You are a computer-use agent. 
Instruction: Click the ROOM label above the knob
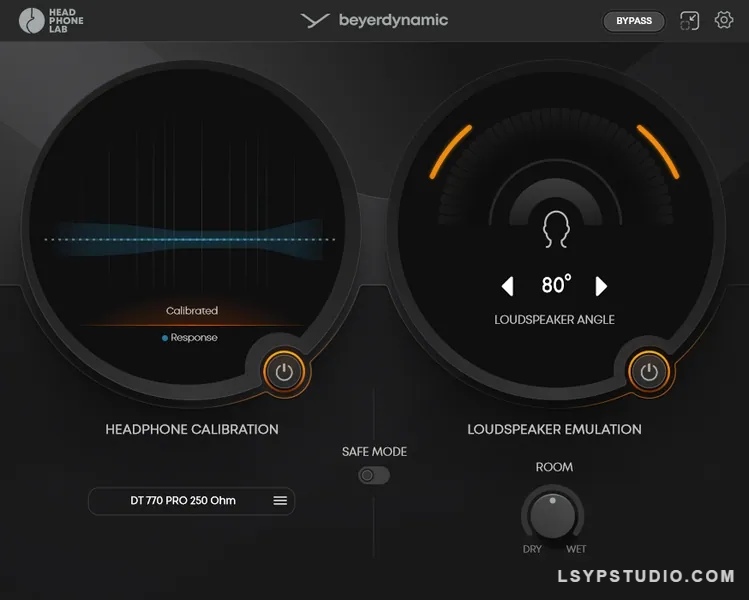[554, 467]
